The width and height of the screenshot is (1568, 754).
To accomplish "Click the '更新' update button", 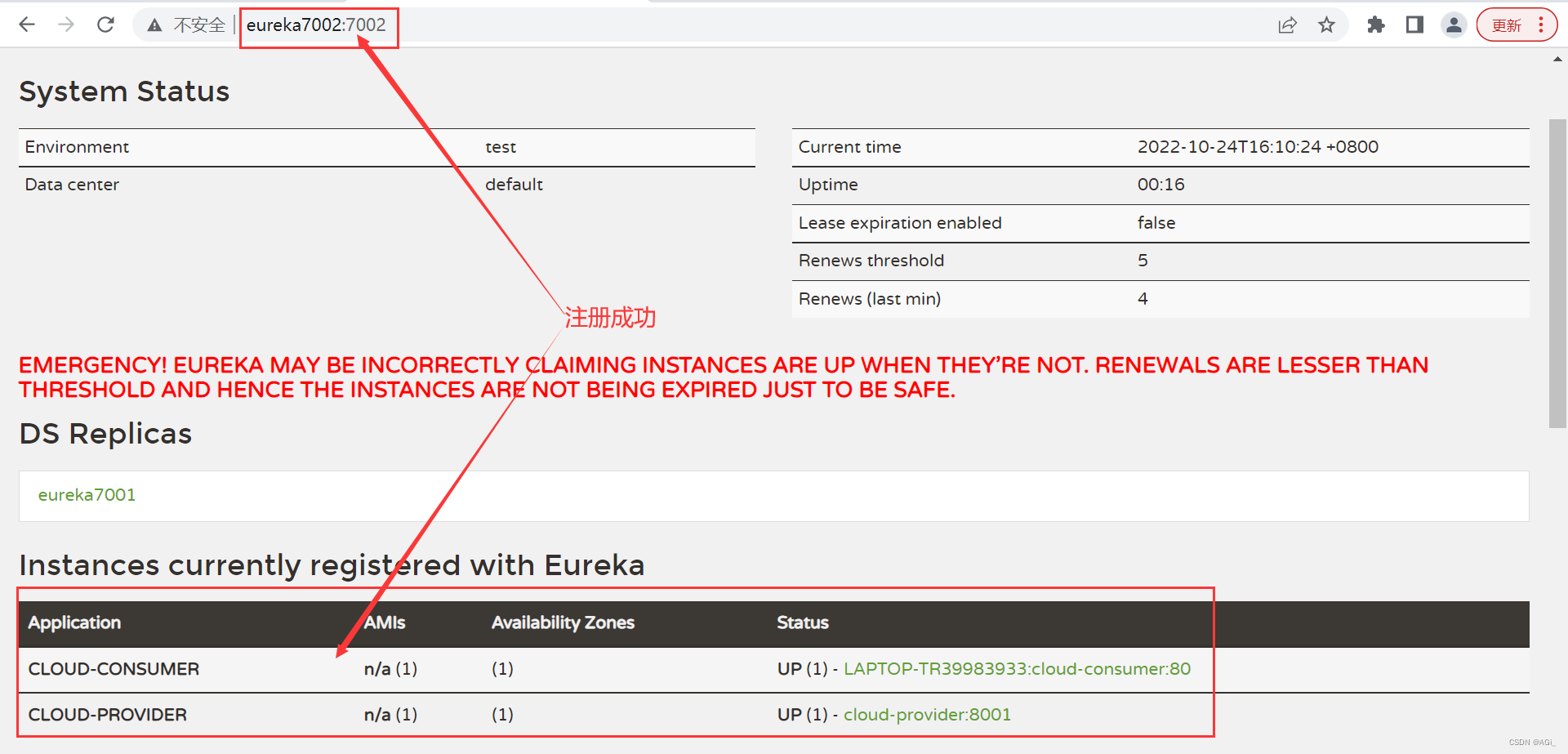I will coord(1507,25).
